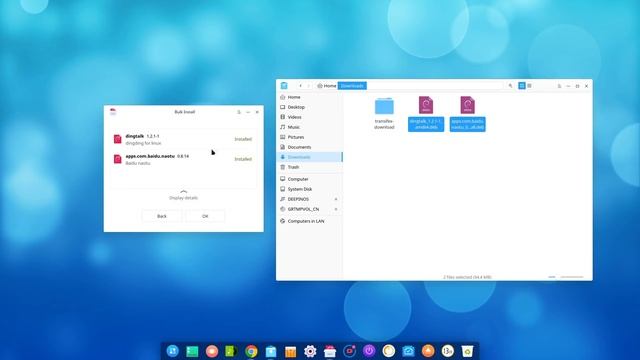Select Computer in the sidebar
640x360 pixels.
[x=309, y=179]
